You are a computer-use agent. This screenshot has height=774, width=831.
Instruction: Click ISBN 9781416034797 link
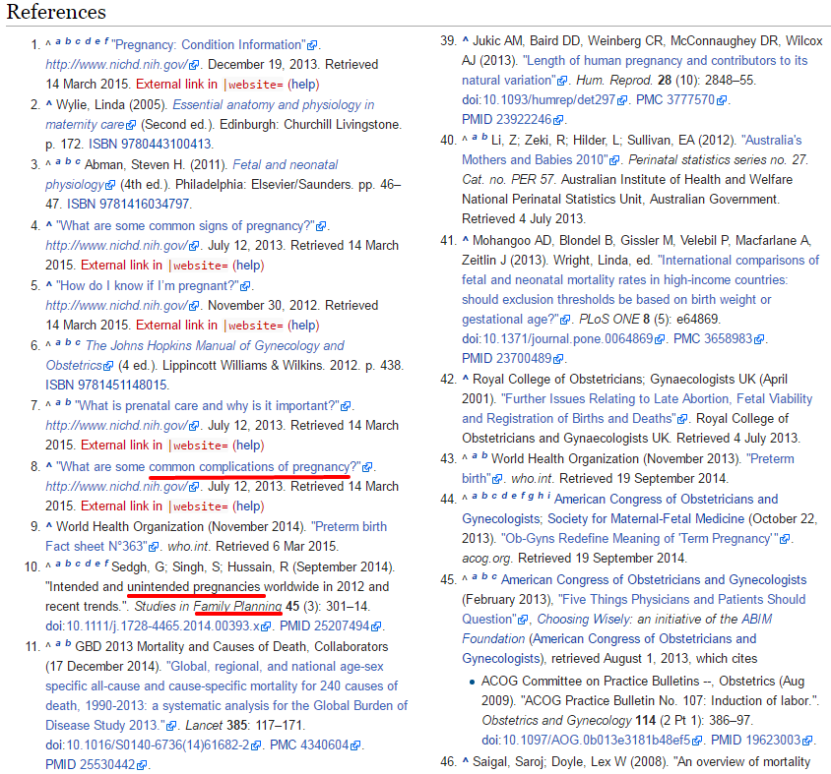coord(128,204)
